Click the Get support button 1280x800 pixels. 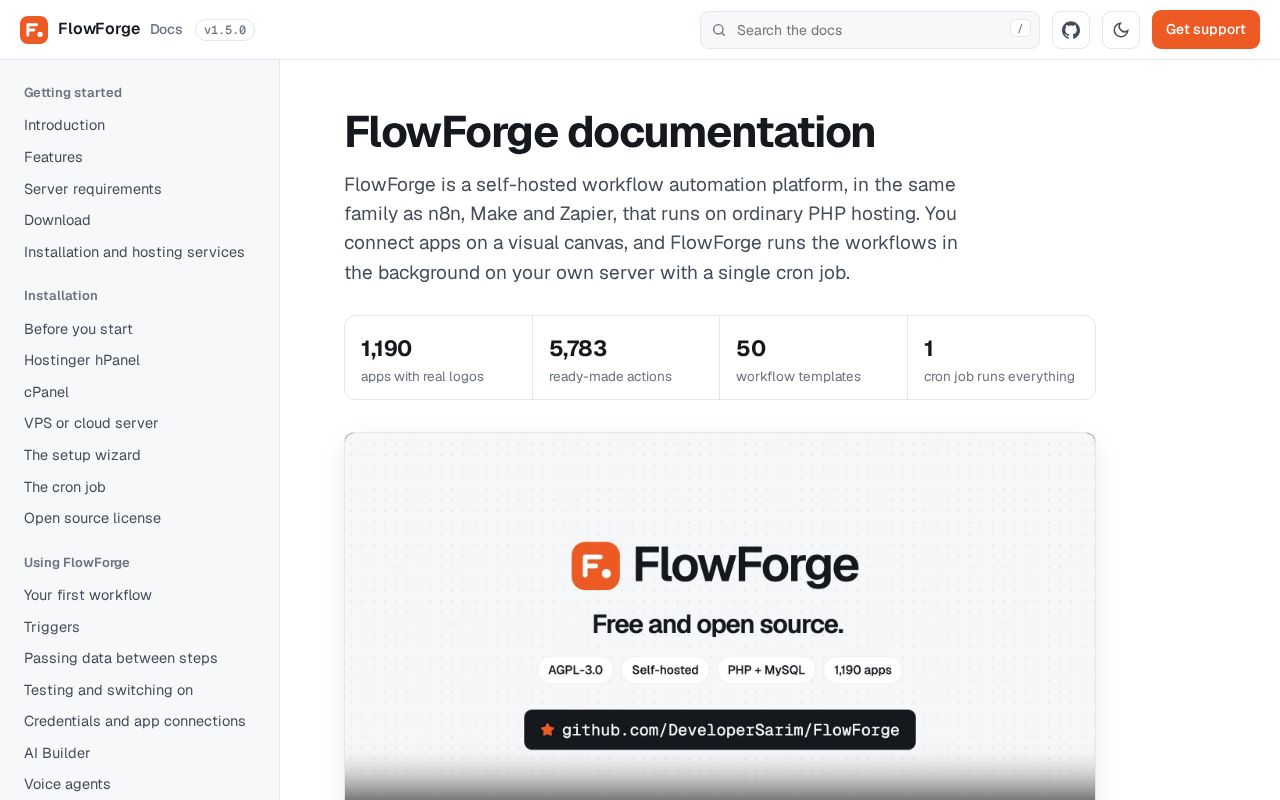click(1206, 30)
